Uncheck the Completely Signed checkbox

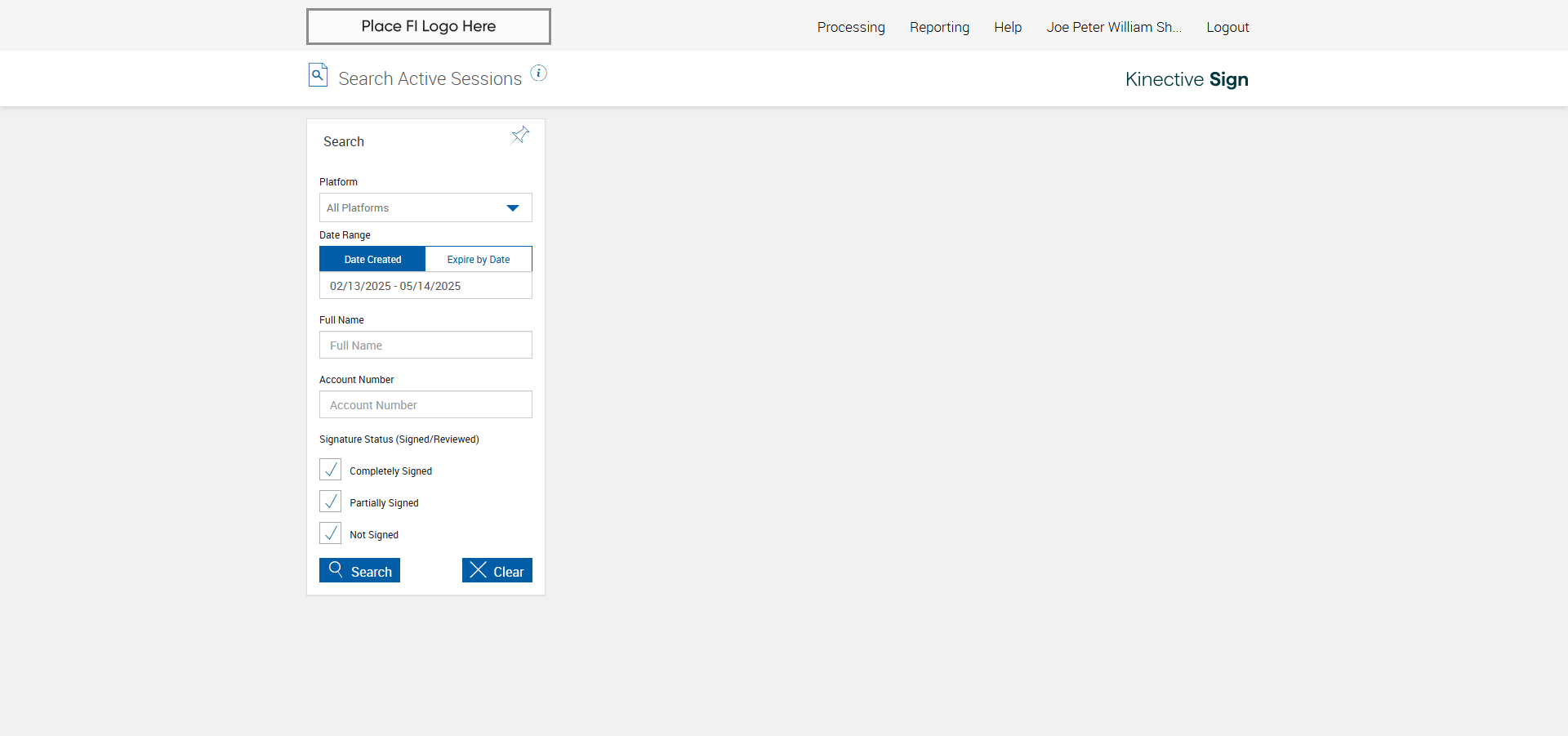click(331, 470)
